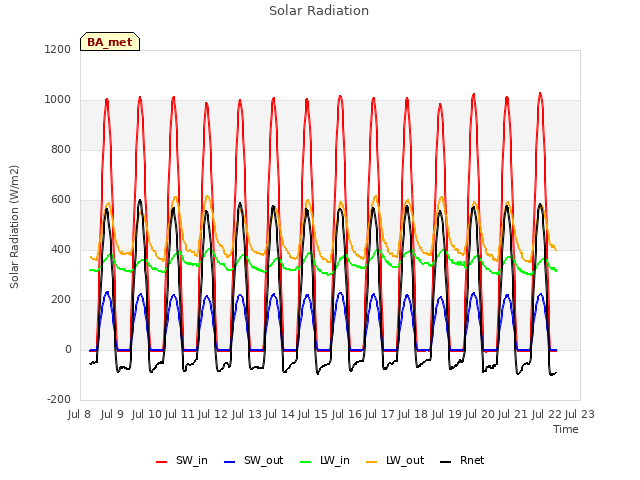640x480 pixels.
Task: Click the Jul 17 x-axis label
Action: point(380,415)
